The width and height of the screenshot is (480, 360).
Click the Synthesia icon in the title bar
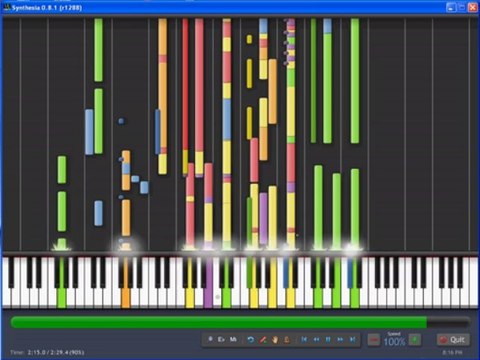pos(7,7)
